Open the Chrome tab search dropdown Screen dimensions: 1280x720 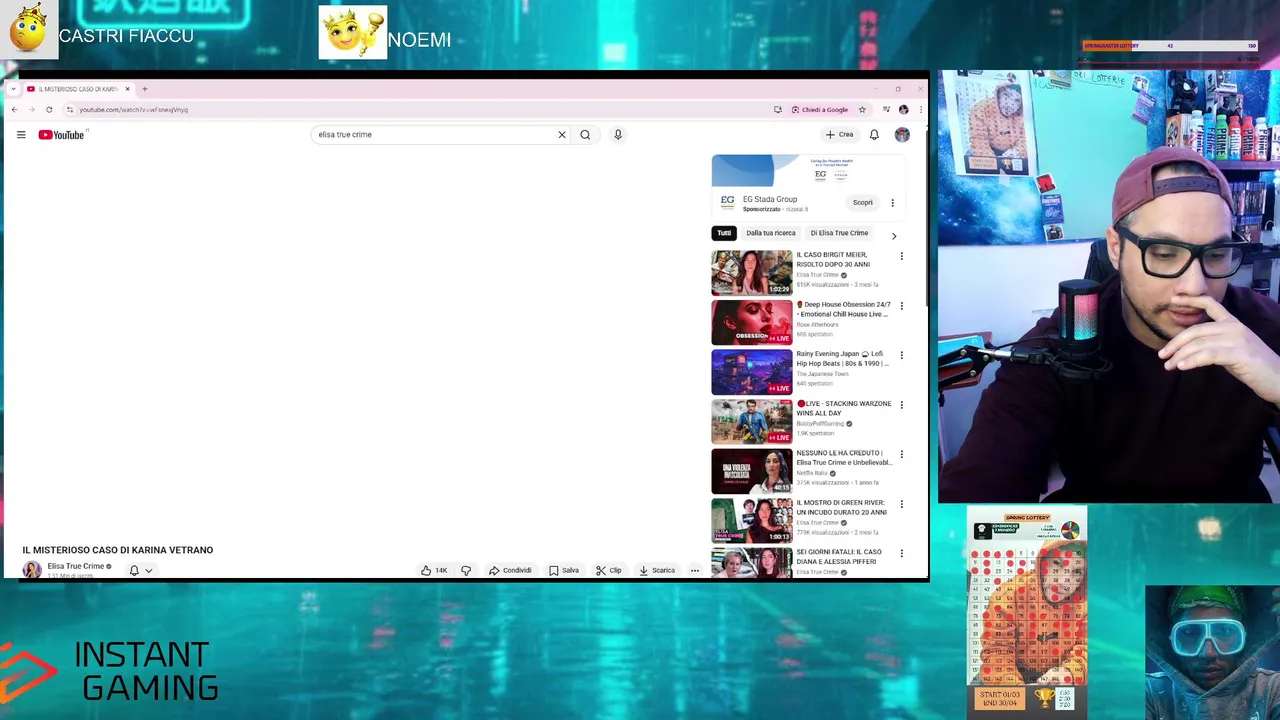click(x=13, y=89)
